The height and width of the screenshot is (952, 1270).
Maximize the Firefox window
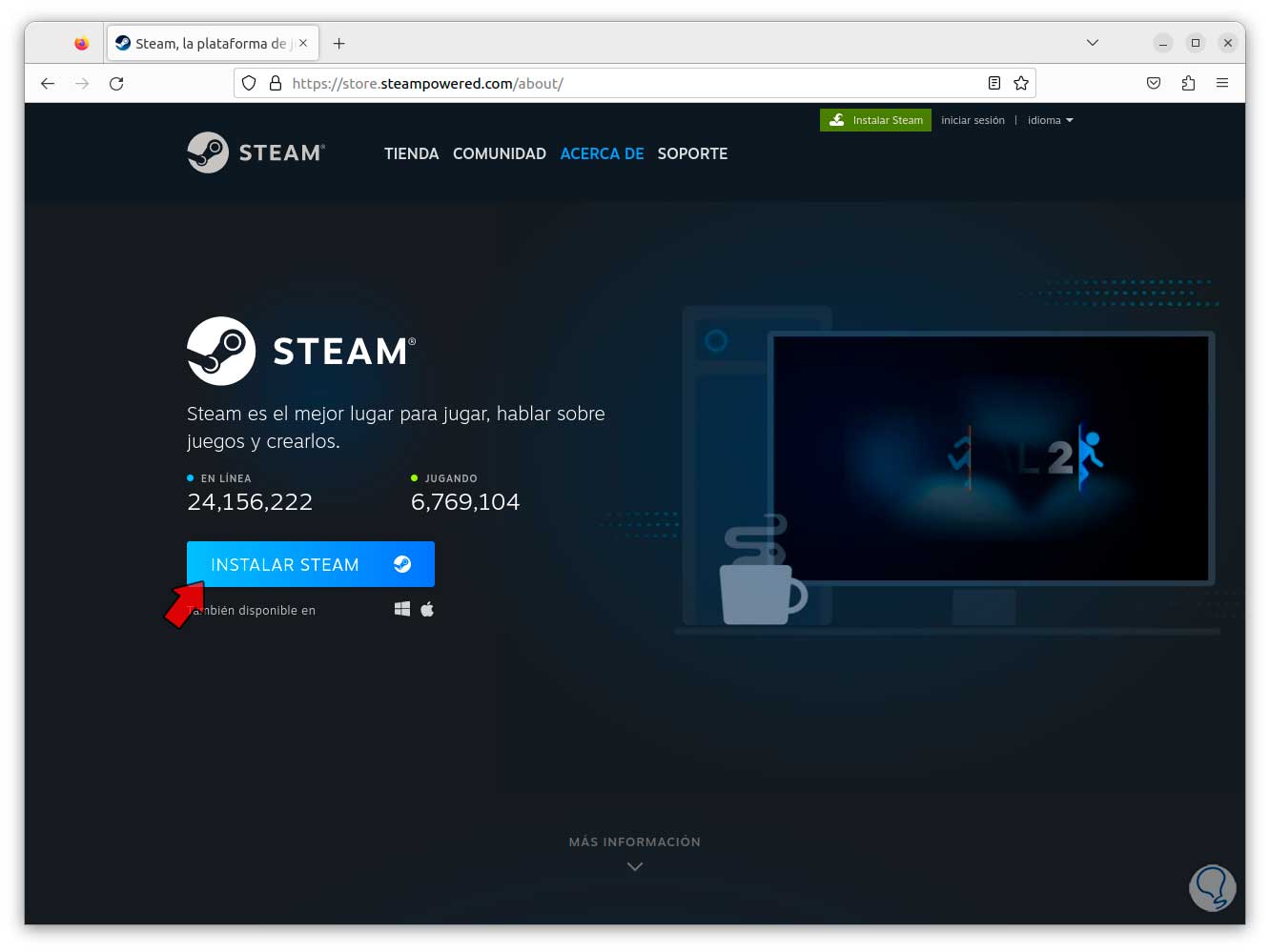(1196, 43)
